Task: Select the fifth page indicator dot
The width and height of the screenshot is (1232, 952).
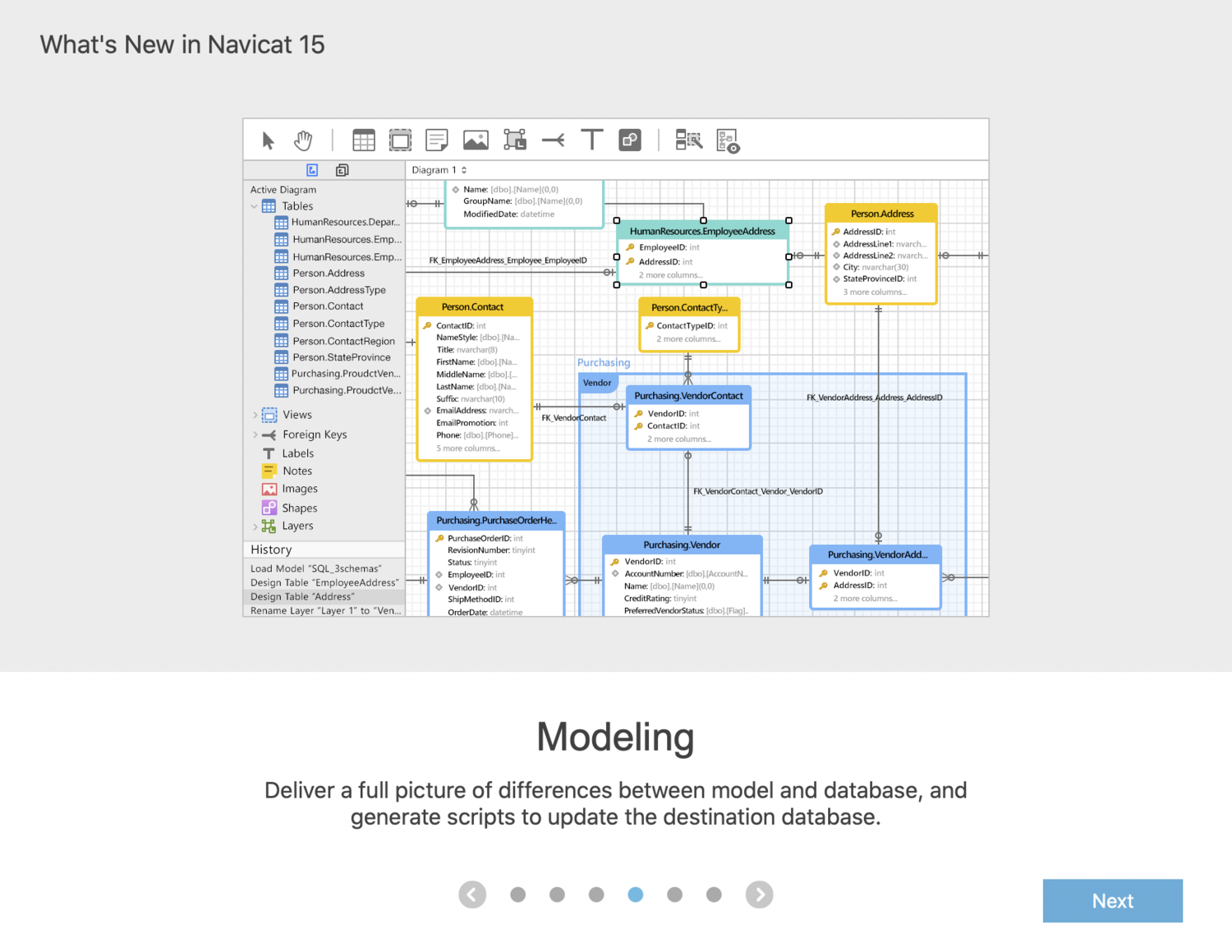Action: tap(674, 895)
